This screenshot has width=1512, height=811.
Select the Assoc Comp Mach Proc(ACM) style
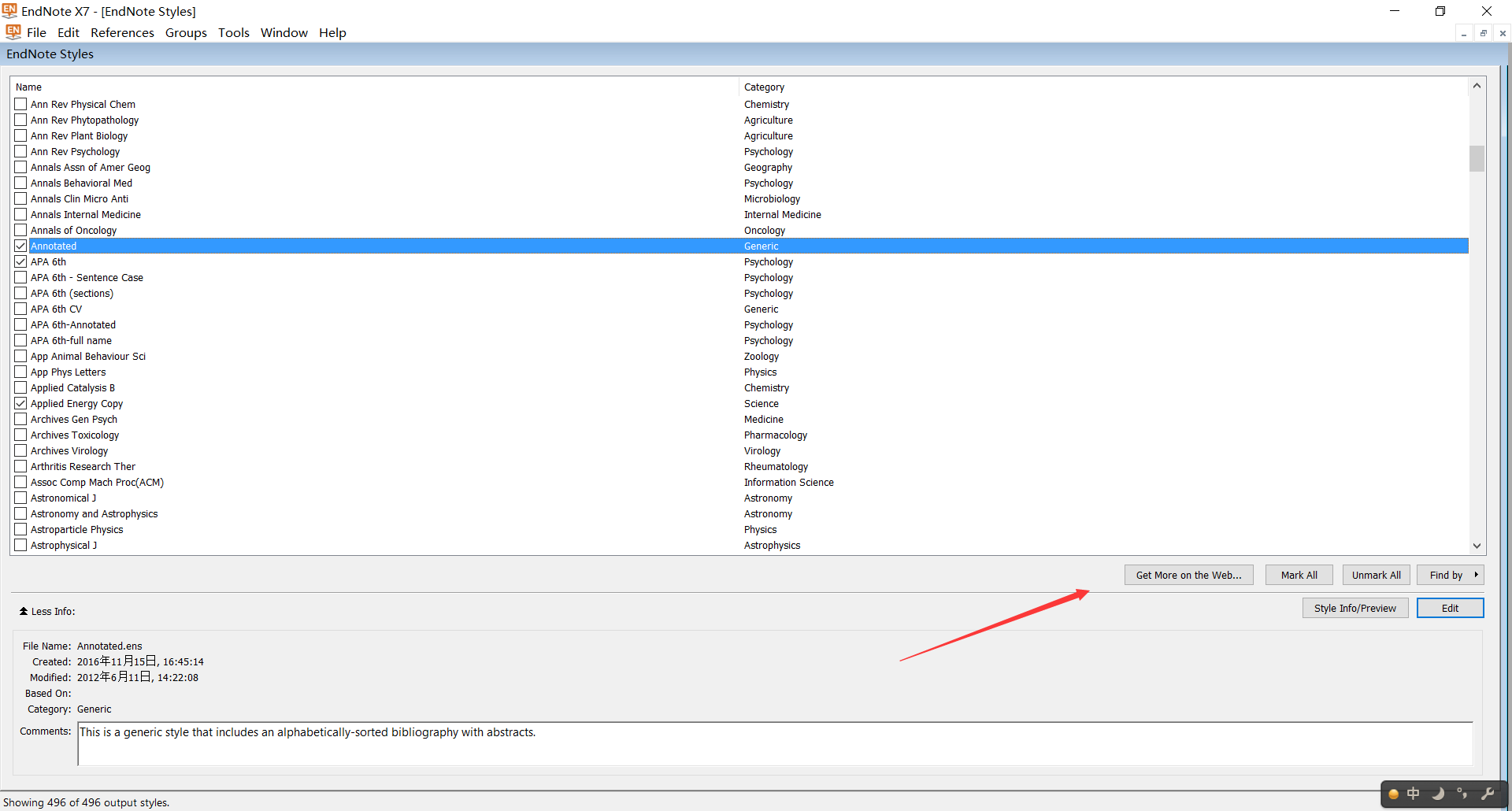pyautogui.click(x=740, y=482)
